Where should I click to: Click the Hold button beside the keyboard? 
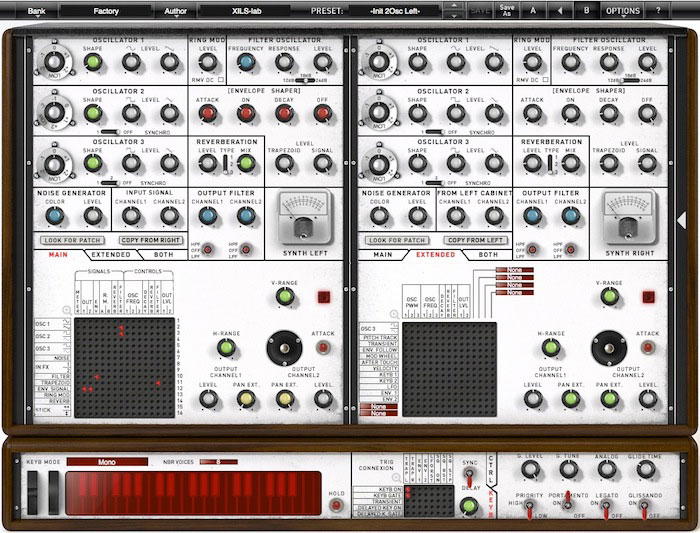click(x=336, y=505)
